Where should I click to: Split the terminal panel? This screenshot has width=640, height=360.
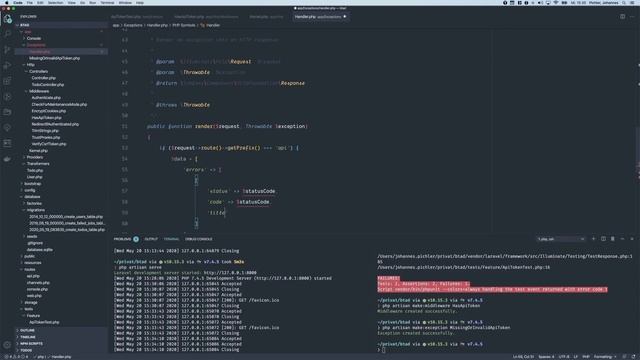point(603,239)
